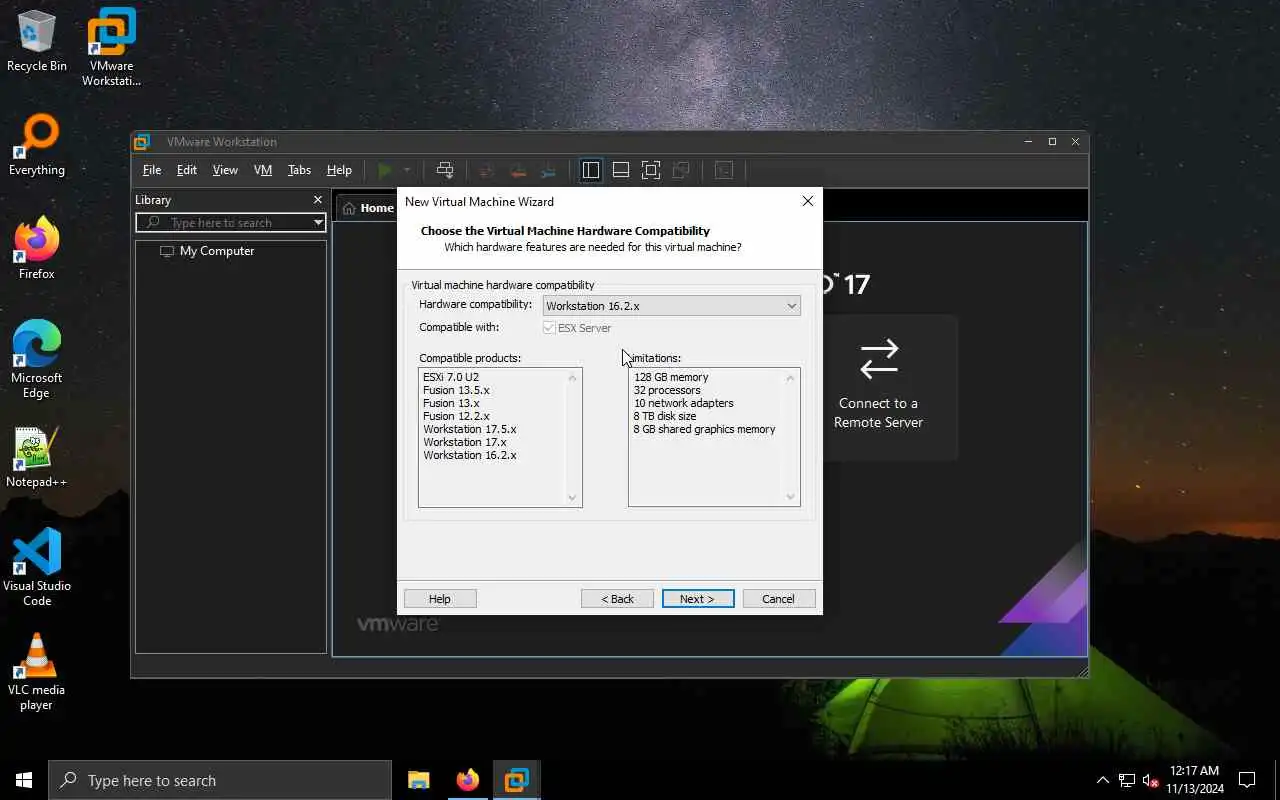Screen dimensions: 1280x800
Task: Click 32 processors in Limitations list
Action: pos(667,390)
